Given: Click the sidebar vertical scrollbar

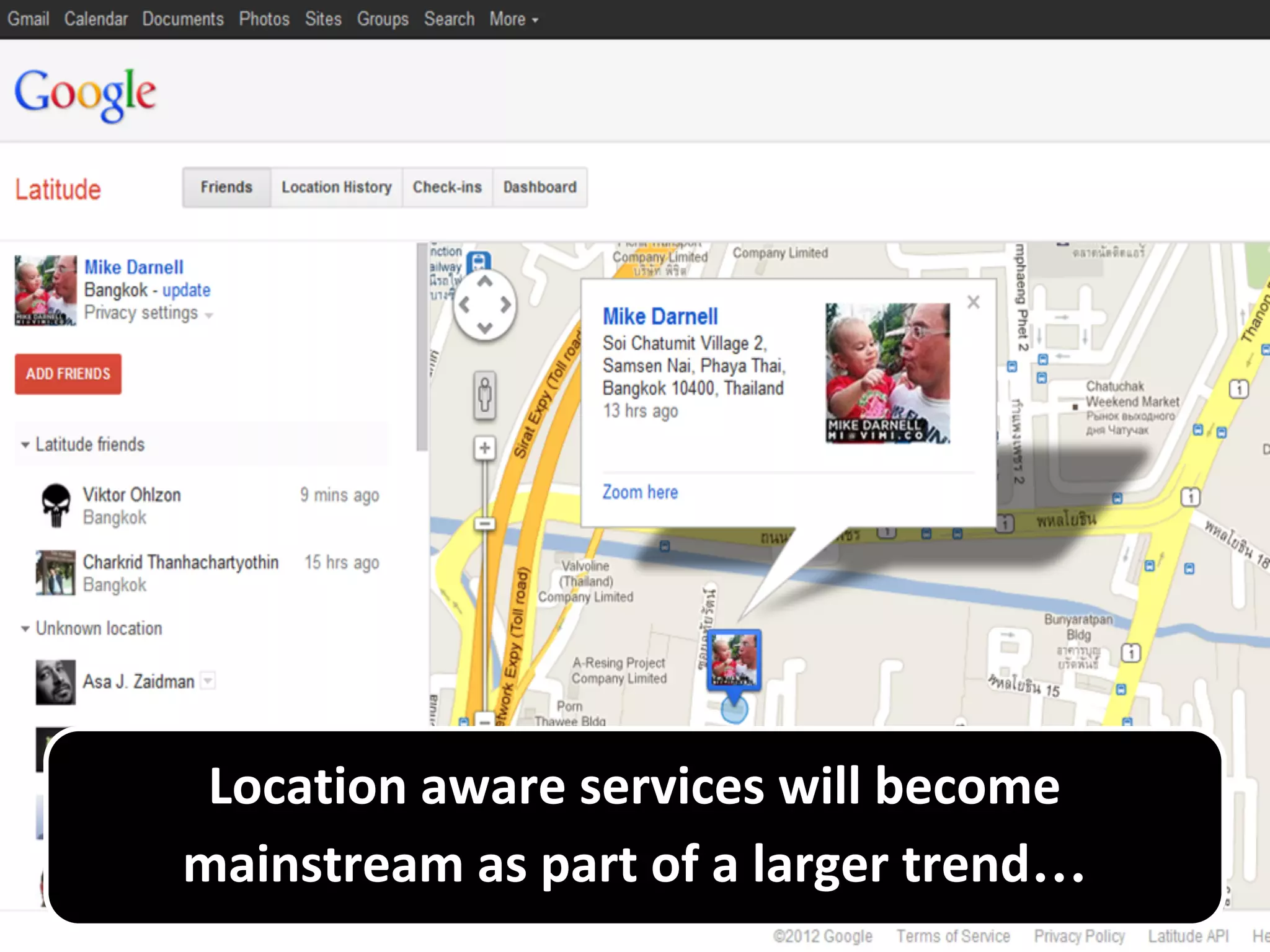Looking at the screenshot, I should [422, 347].
